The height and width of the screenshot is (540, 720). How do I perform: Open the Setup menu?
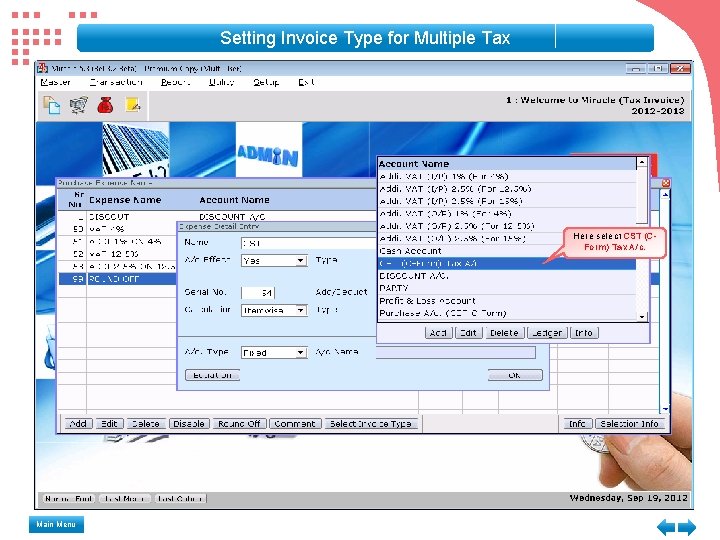point(266,82)
